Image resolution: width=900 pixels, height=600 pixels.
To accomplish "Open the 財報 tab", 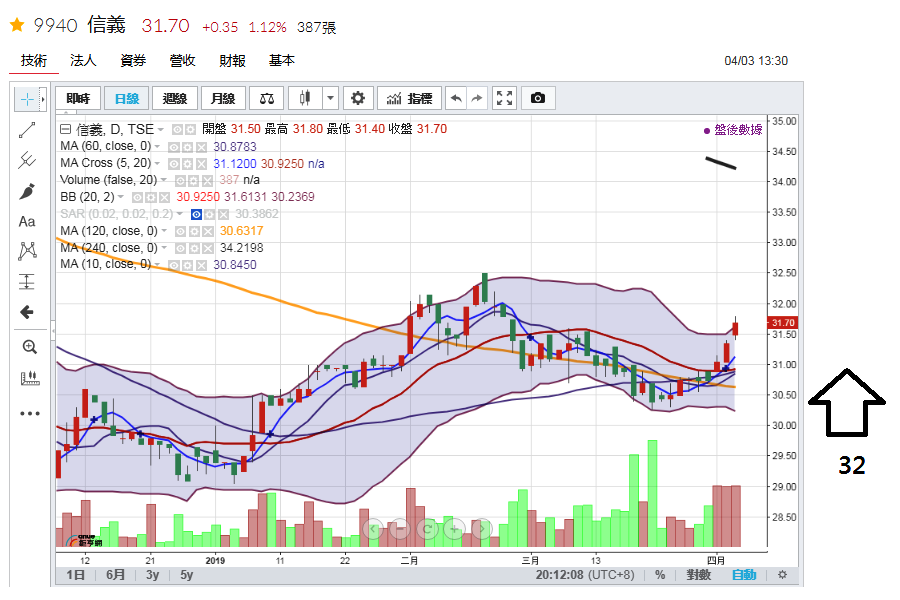I will point(232,61).
